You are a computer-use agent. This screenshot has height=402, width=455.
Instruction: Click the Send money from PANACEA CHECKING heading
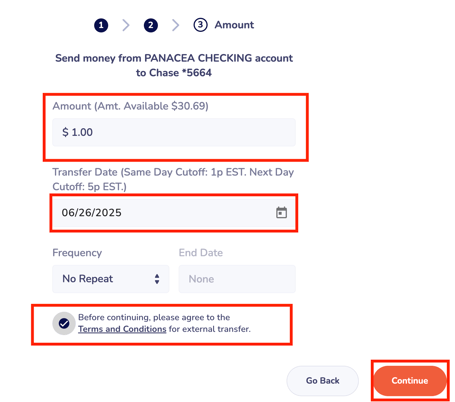point(174,65)
